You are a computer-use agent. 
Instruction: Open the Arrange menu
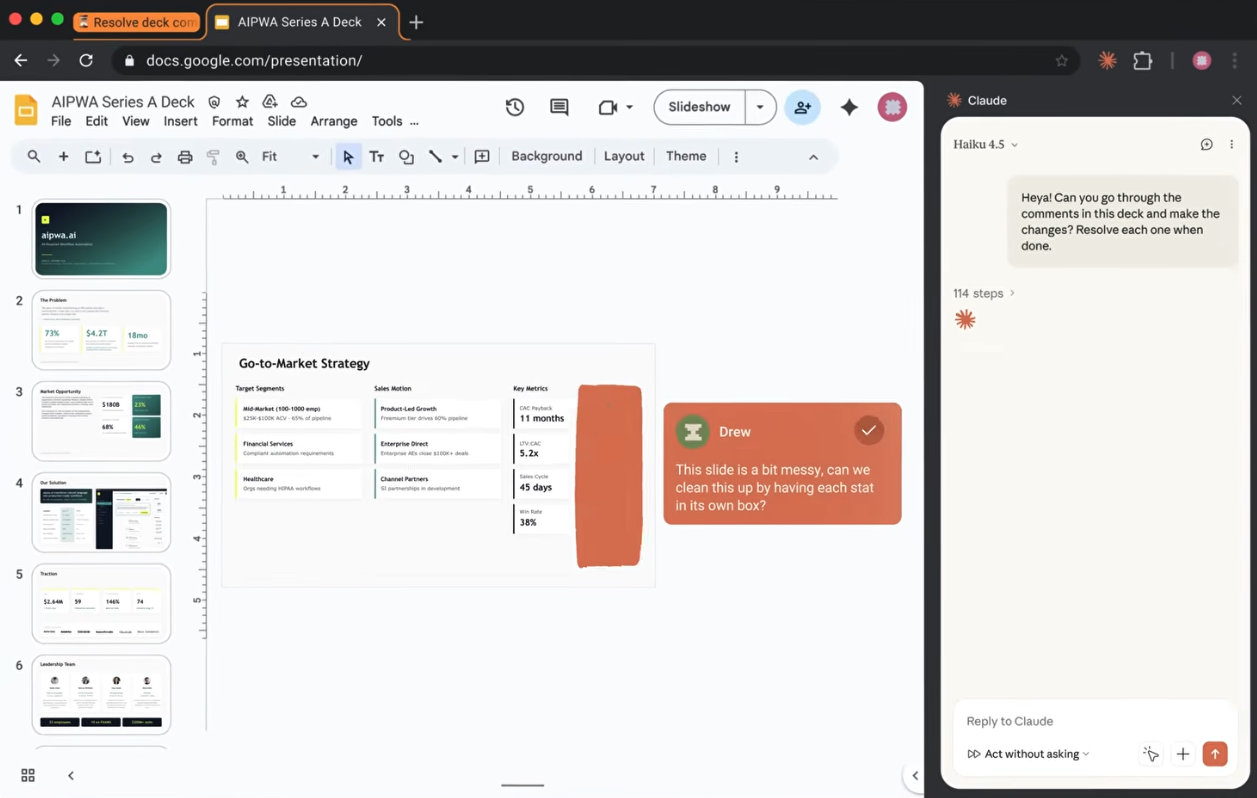(x=333, y=121)
